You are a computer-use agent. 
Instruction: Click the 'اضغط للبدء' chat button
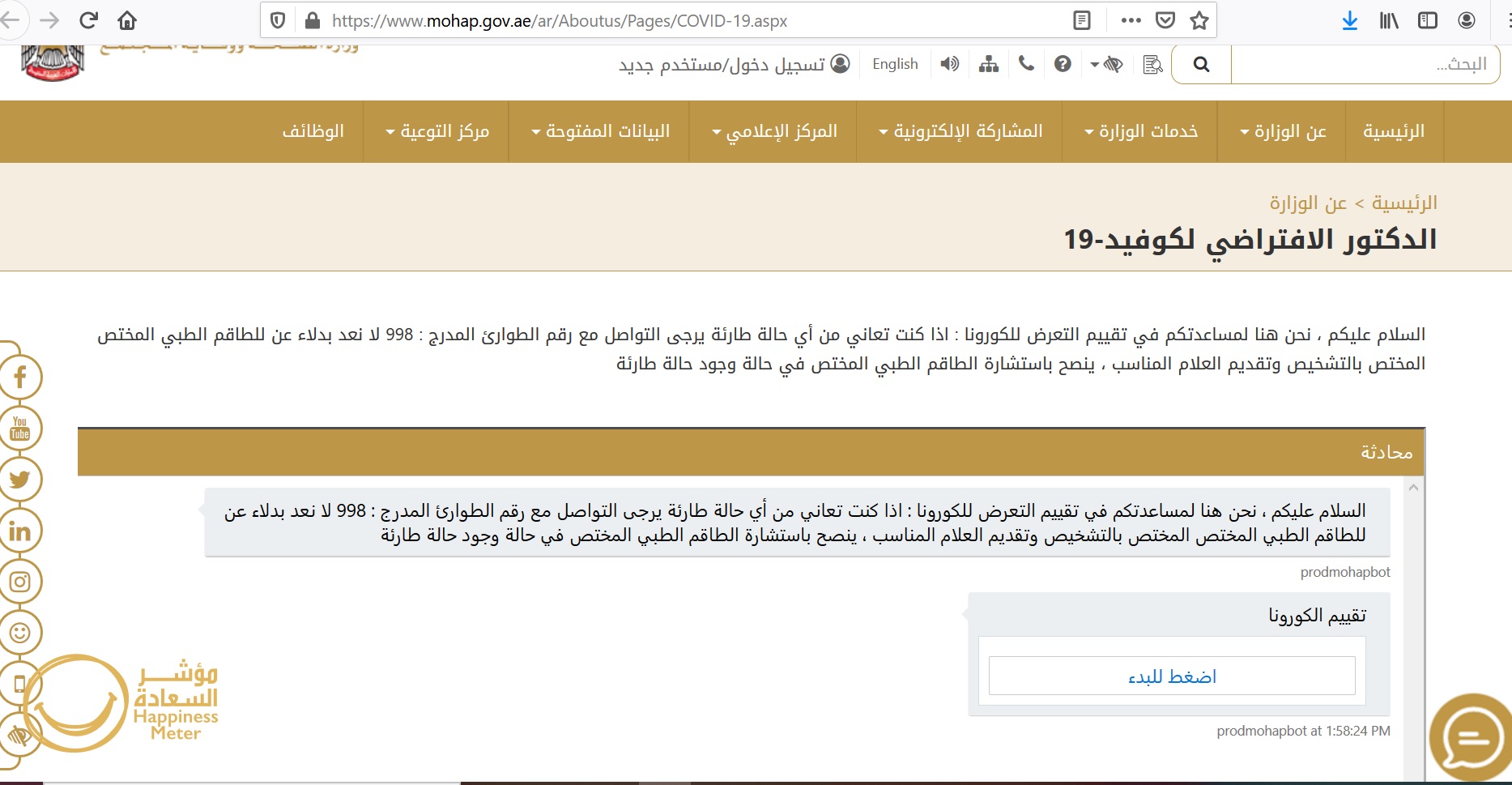(1171, 676)
